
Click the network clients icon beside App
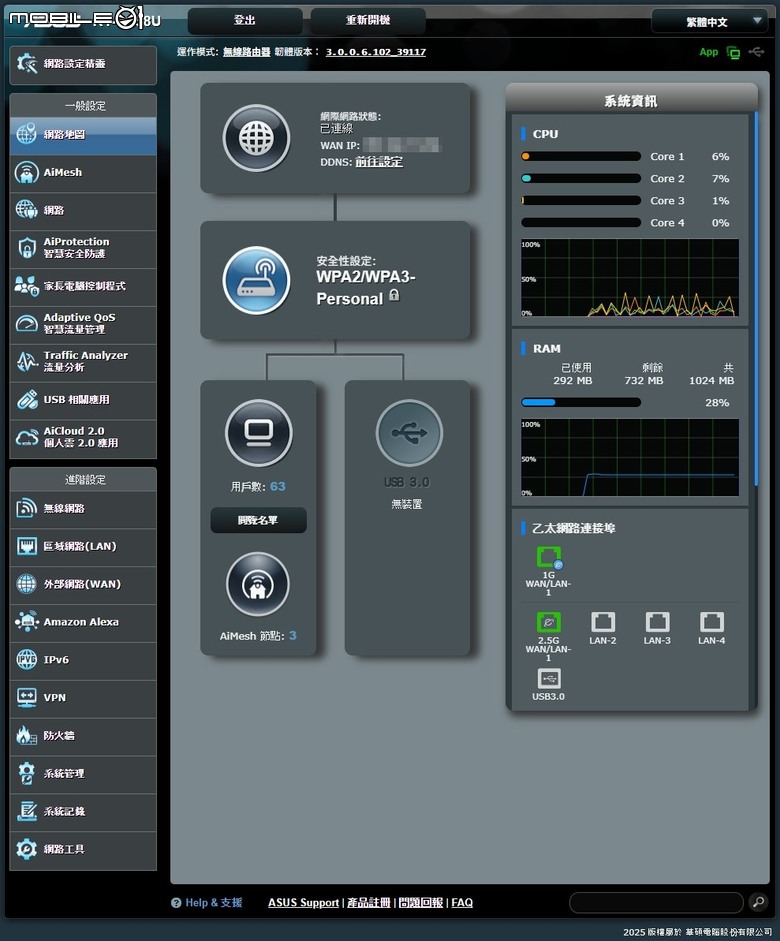733,52
